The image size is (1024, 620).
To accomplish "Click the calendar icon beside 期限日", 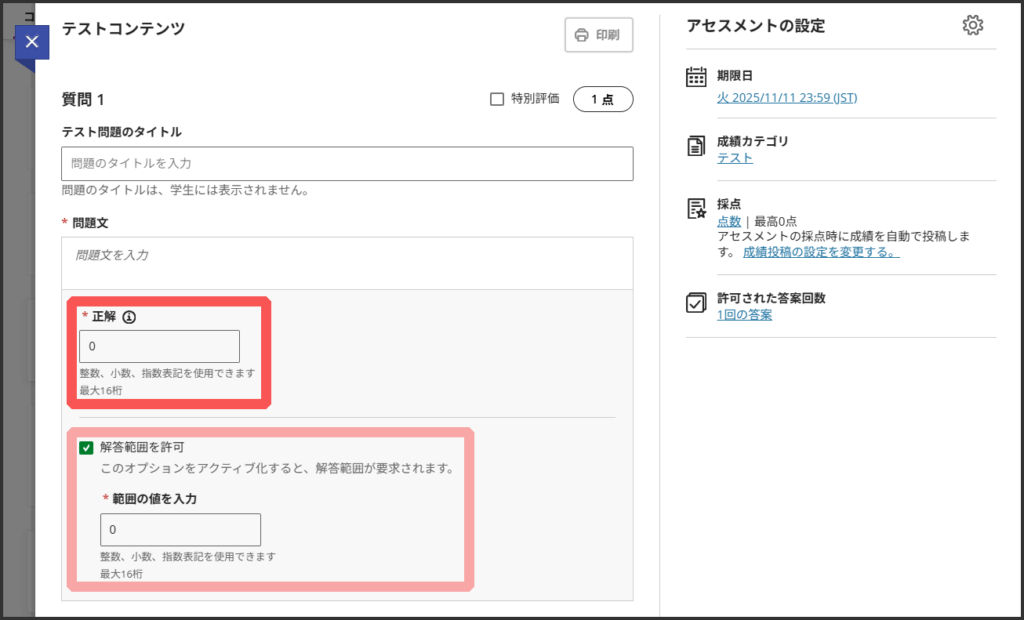I will click(696, 77).
